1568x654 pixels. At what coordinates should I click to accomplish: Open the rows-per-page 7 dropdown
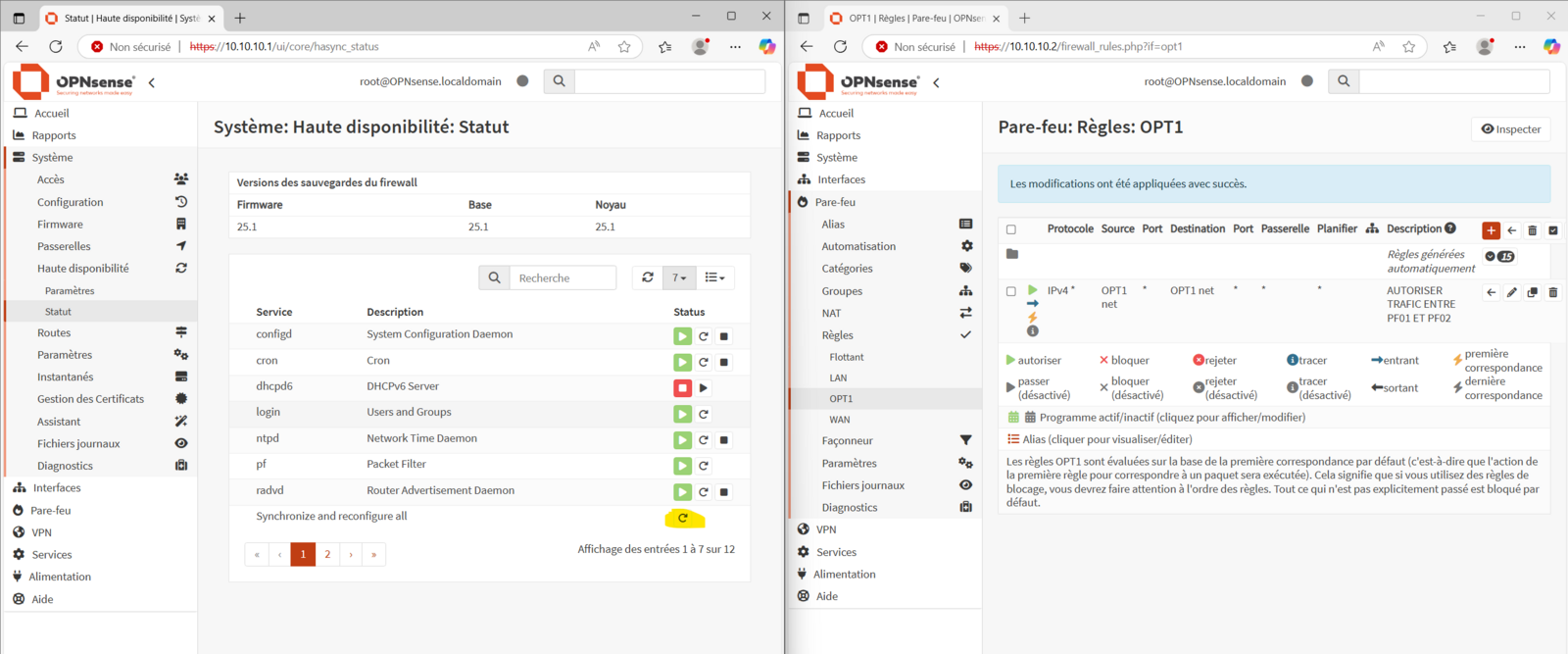click(x=679, y=277)
